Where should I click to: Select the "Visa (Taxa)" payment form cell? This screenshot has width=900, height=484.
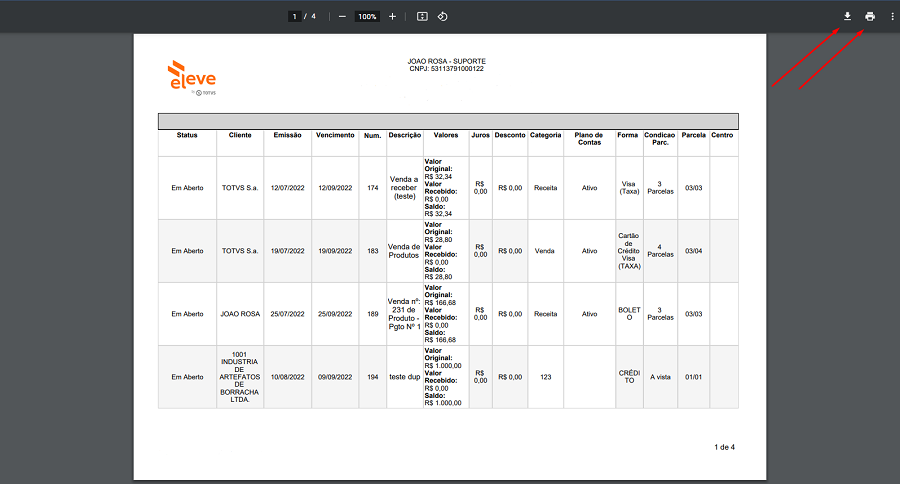(629, 188)
